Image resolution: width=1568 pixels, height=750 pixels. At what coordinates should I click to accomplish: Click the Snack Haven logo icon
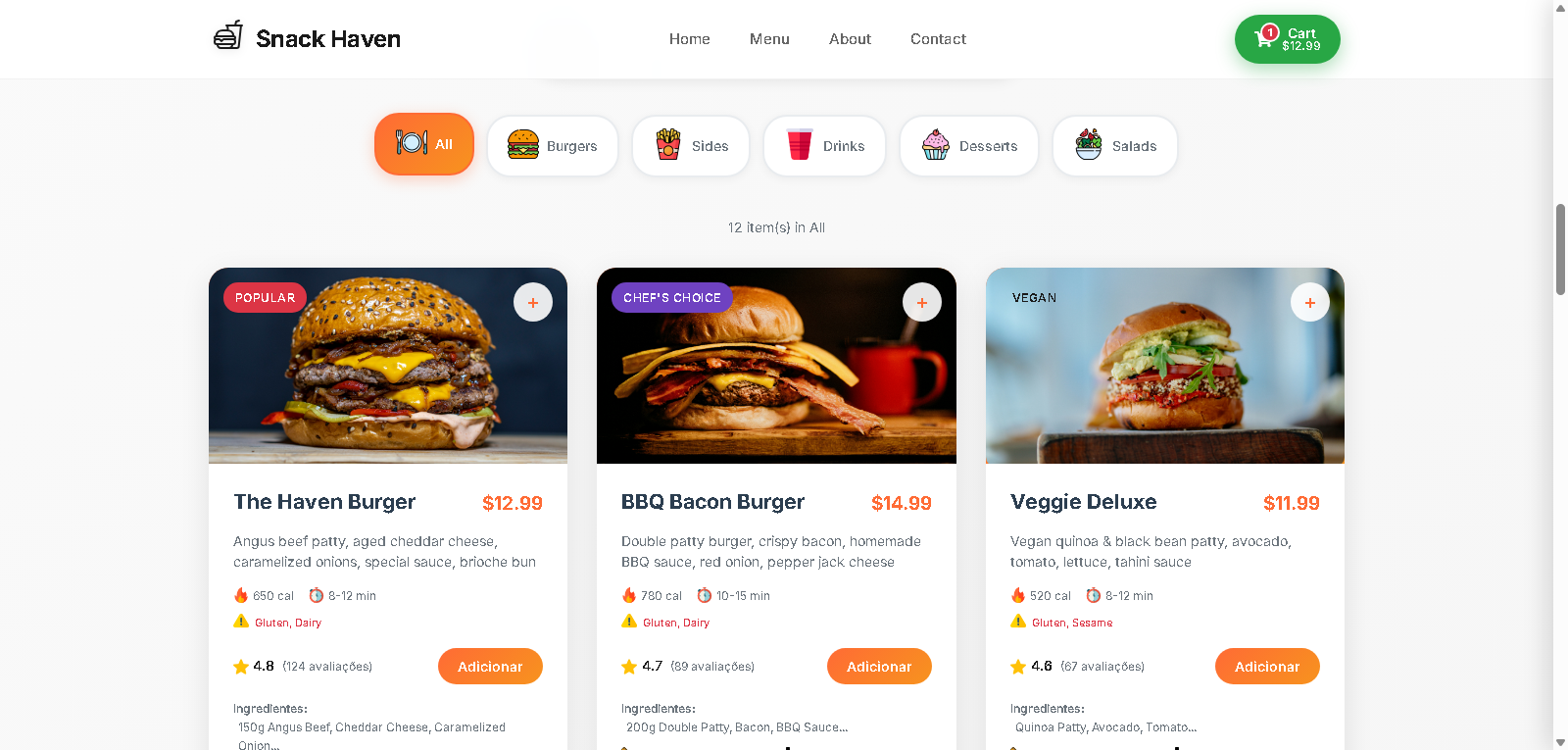click(x=228, y=35)
